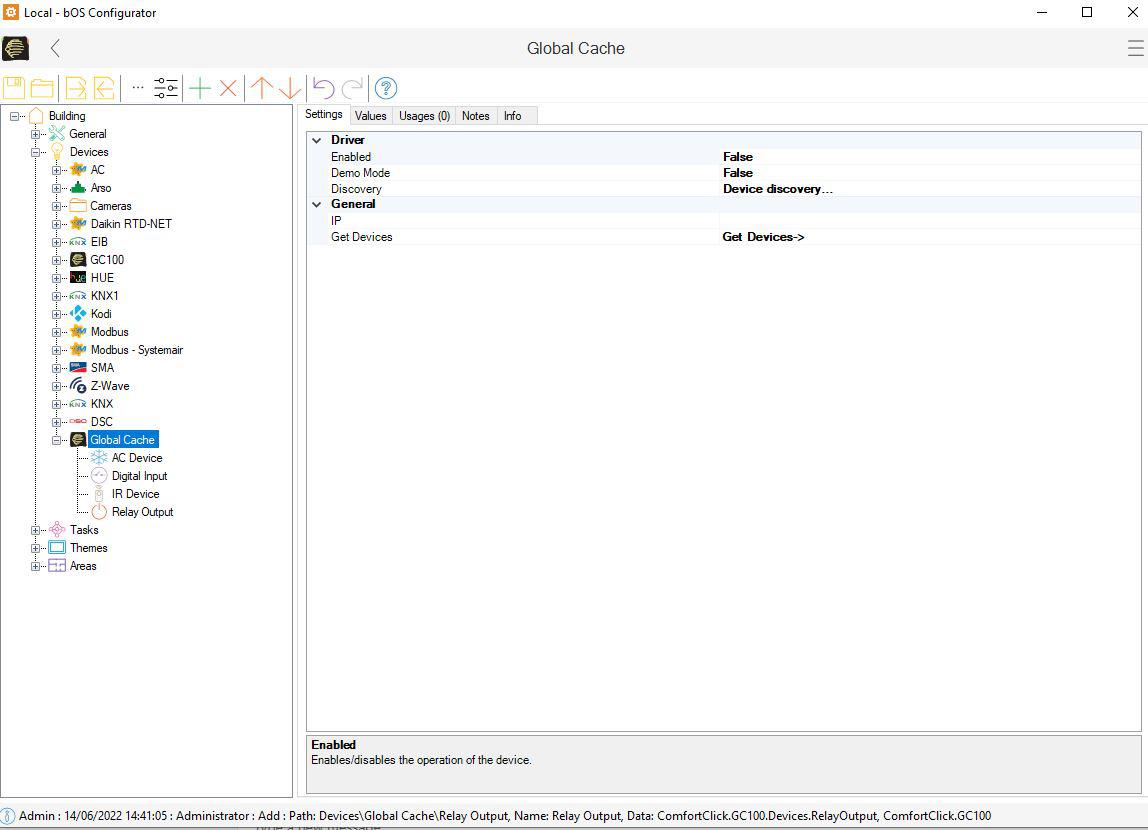Open the sliders settings toolbar icon
Image resolution: width=1148 pixels, height=830 pixels.
(x=166, y=89)
